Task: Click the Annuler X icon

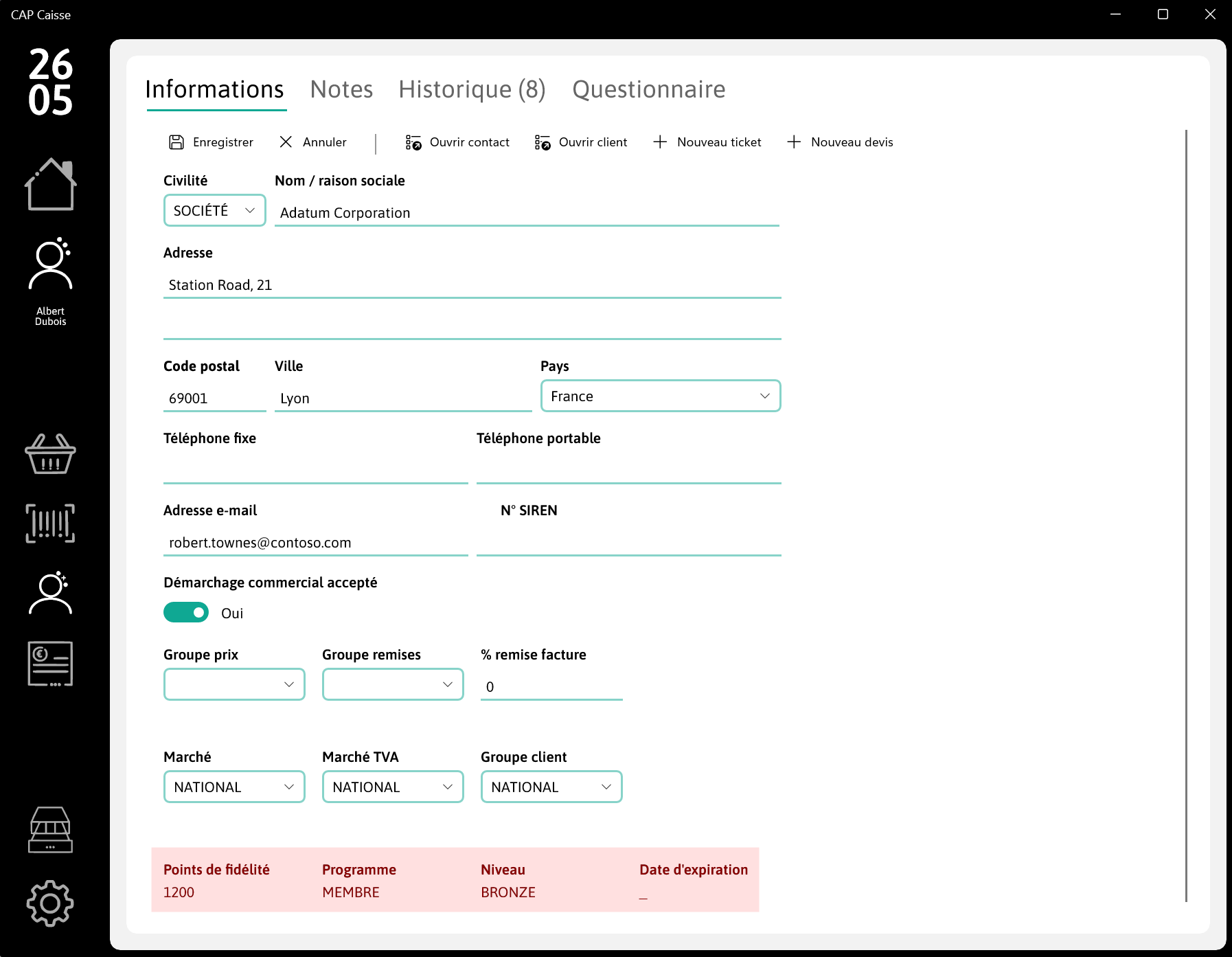Action: click(286, 142)
